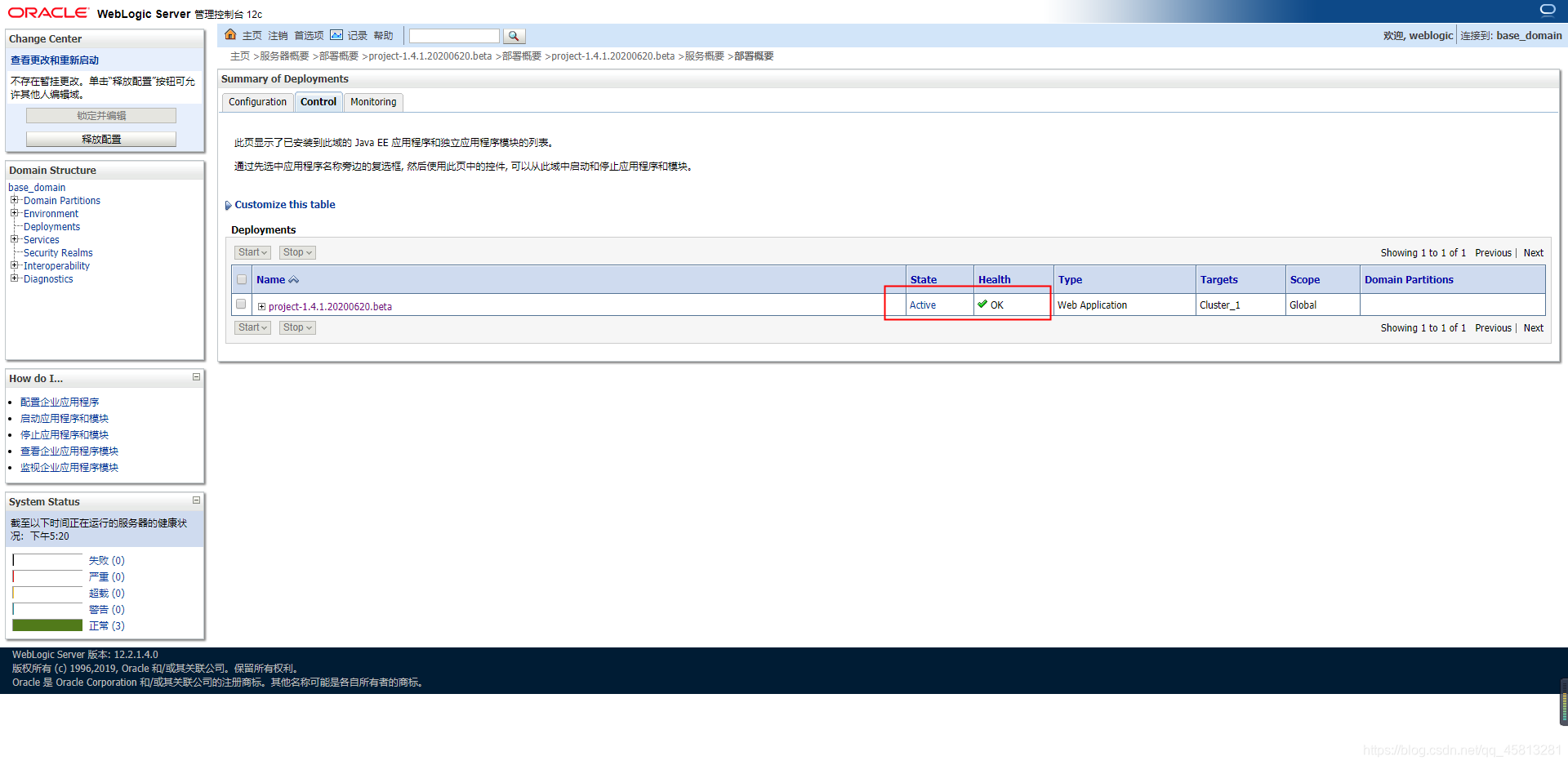Click the Oracle logo in the header
This screenshot has height=765, width=1568.
pos(48,12)
